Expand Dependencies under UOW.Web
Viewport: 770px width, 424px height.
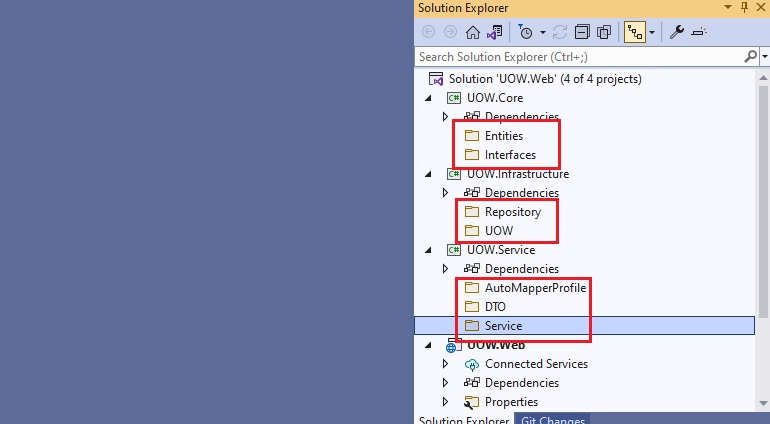tap(445, 383)
